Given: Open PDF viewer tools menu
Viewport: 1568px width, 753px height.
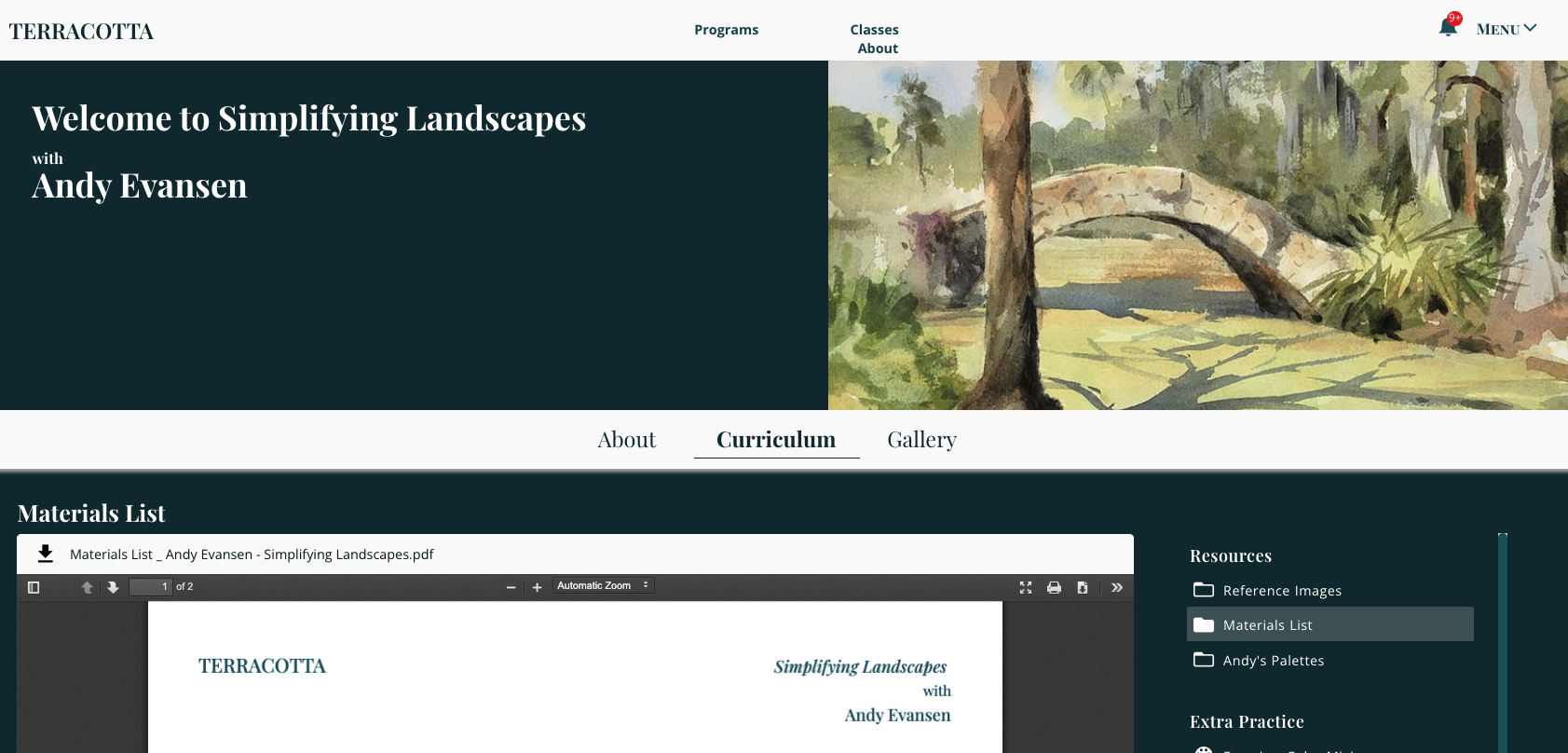Looking at the screenshot, I should pos(1117,587).
